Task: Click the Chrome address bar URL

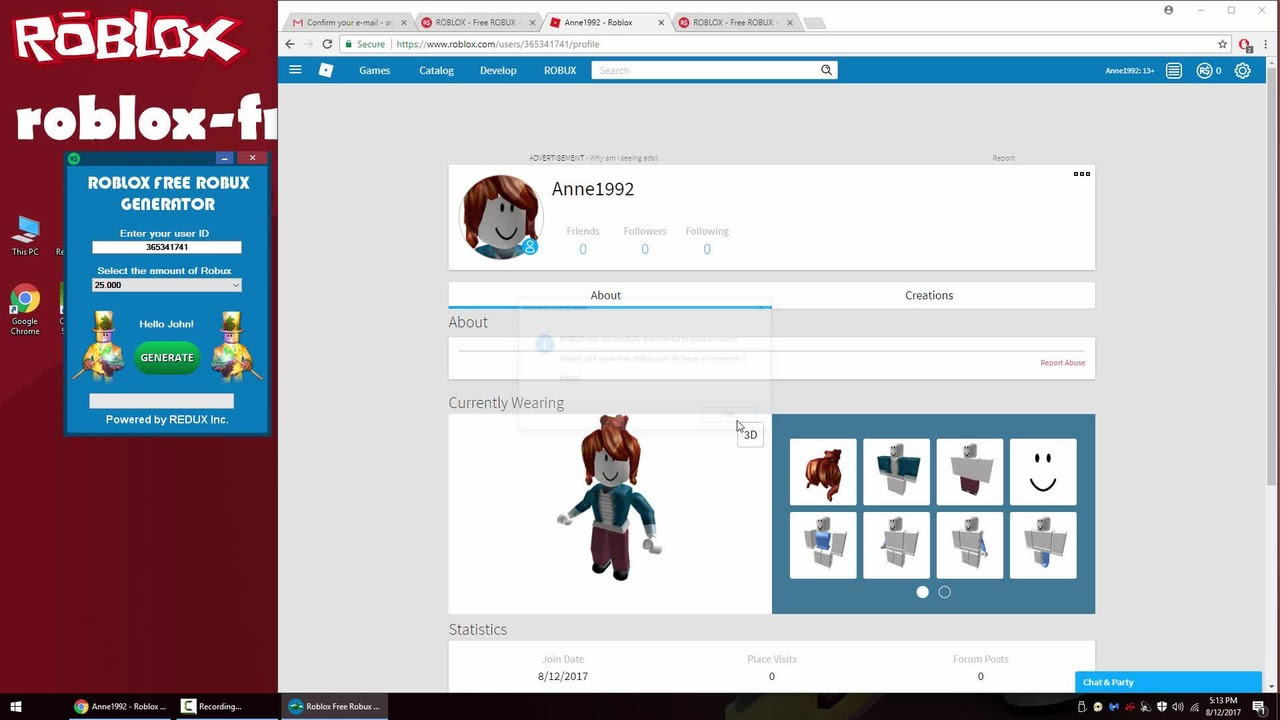Action: pos(497,44)
